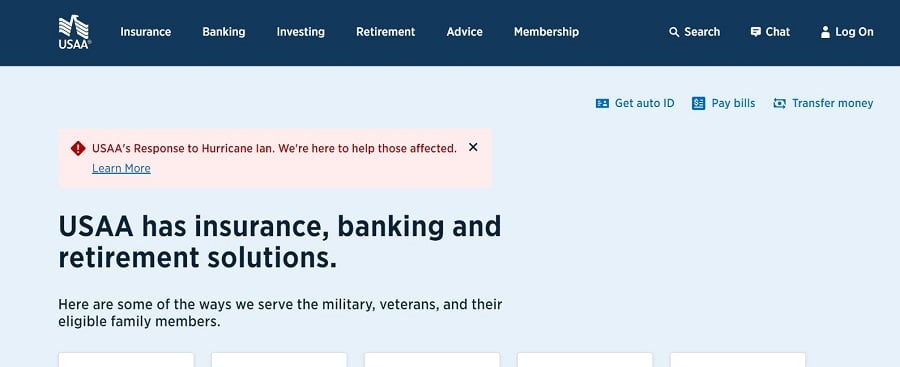Open the Membership menu
This screenshot has width=900, height=367.
546,32
